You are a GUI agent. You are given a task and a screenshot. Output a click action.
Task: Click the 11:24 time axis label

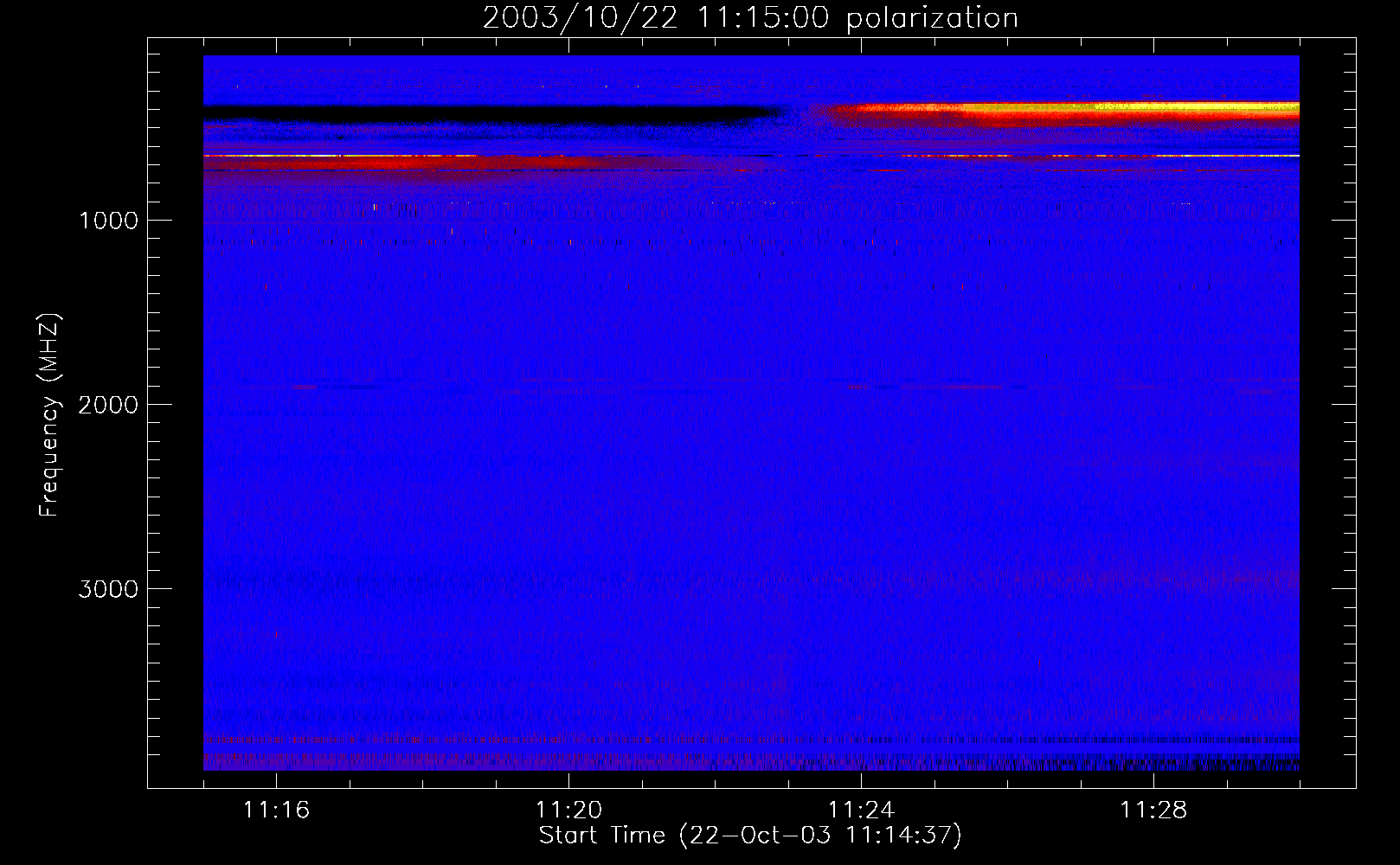[861, 810]
